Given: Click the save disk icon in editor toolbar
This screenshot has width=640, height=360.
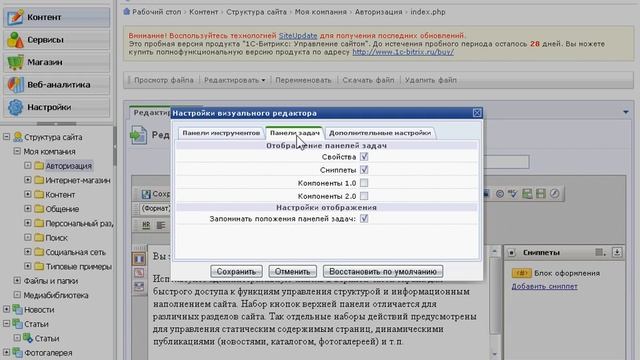Looking at the screenshot, I should pos(146,194).
